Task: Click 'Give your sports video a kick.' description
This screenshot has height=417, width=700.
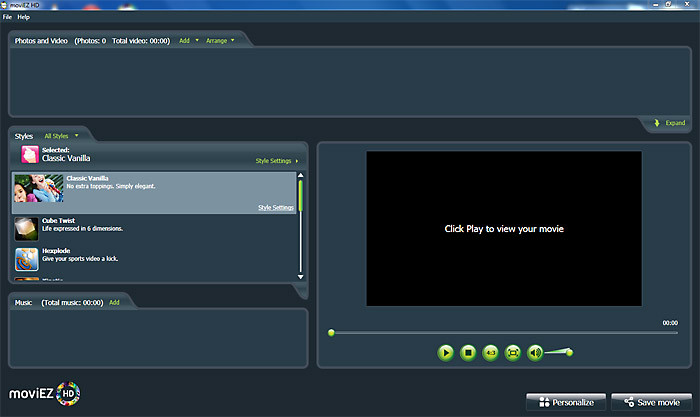Action: tap(80, 259)
